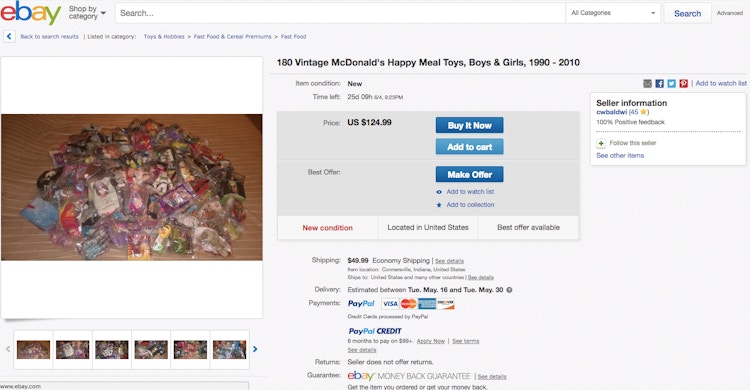Click the back arrow to search results

tap(9, 36)
